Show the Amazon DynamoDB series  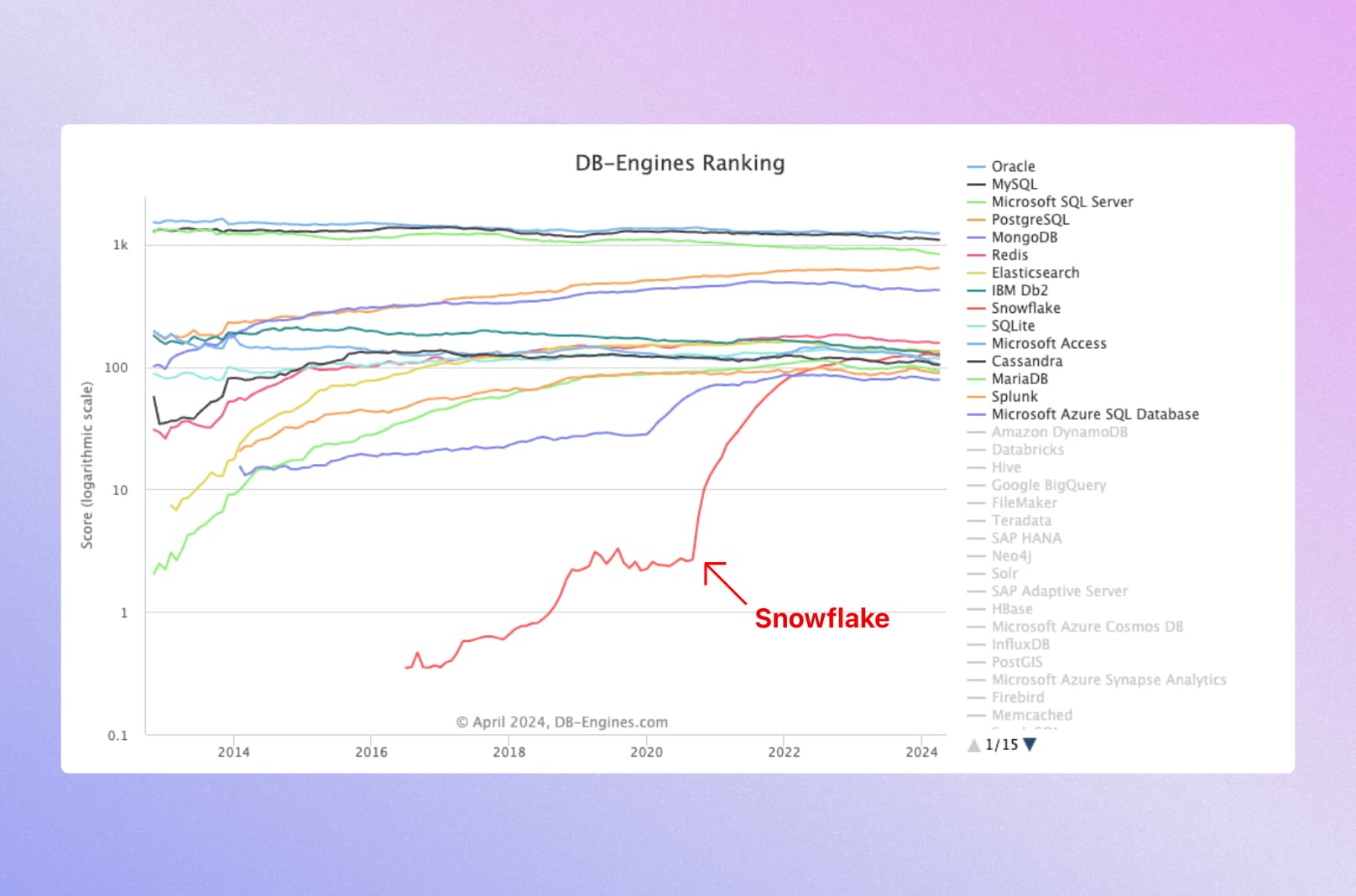1047,432
